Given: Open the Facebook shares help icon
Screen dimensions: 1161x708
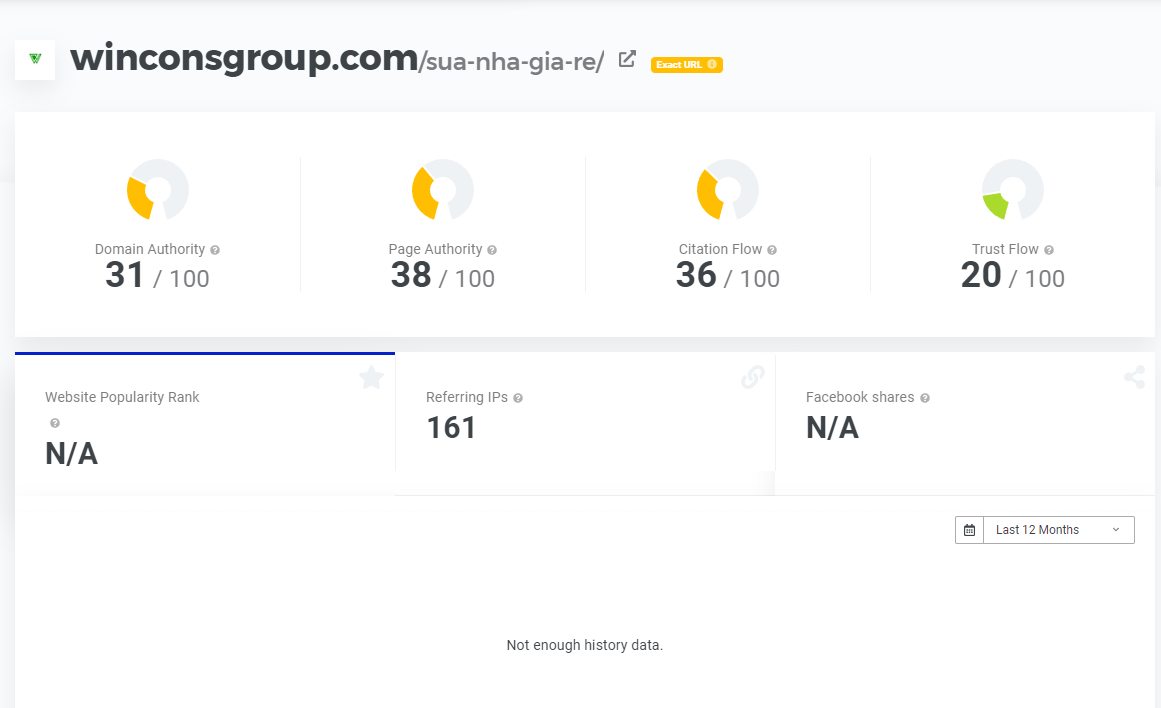Looking at the screenshot, I should 925,398.
